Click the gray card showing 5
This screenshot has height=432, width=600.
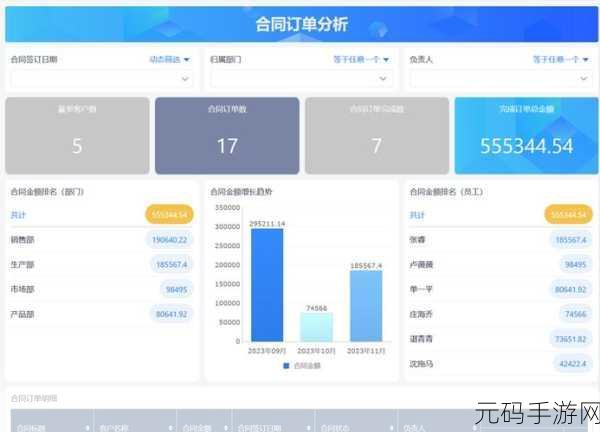[77, 135]
